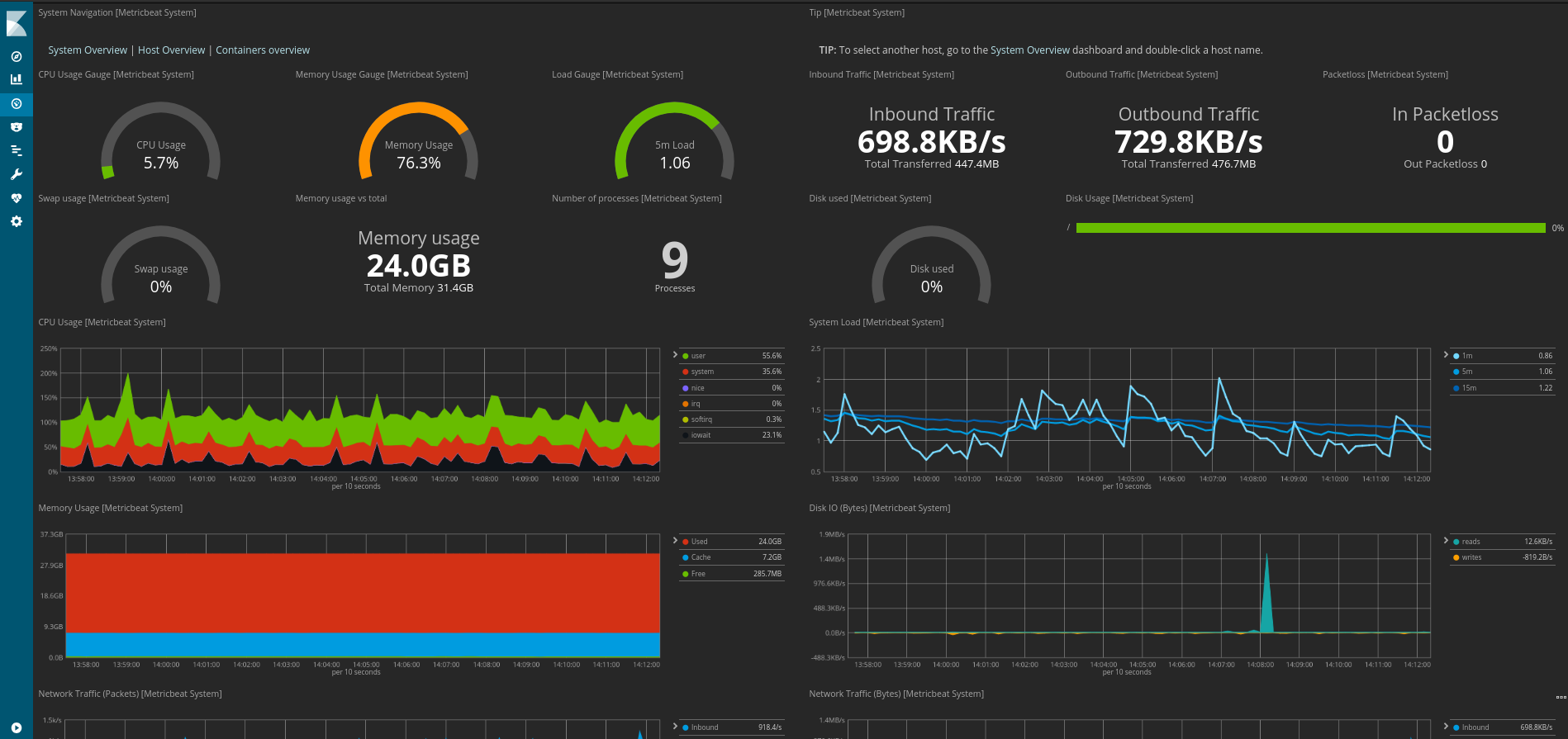Toggle the 15m series in System Load legend
The image size is (1568, 739).
pos(1469,388)
